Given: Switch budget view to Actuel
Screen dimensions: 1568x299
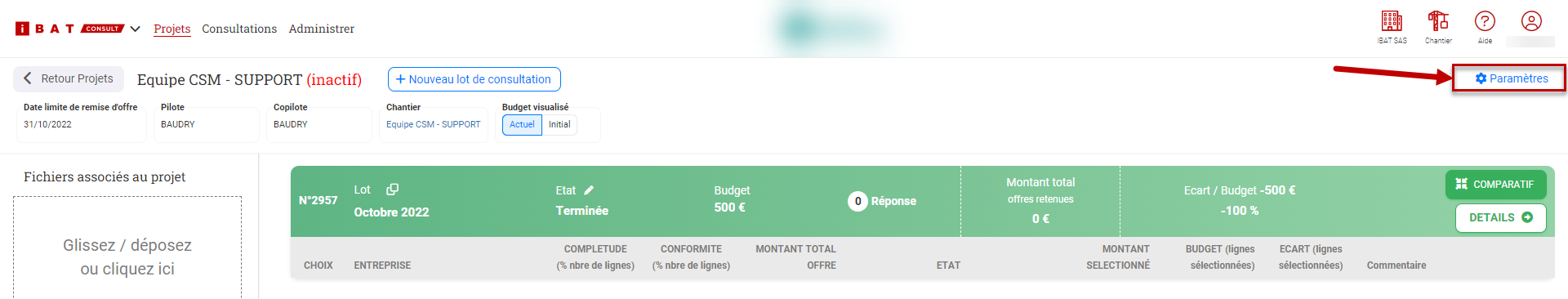Looking at the screenshot, I should click(522, 125).
